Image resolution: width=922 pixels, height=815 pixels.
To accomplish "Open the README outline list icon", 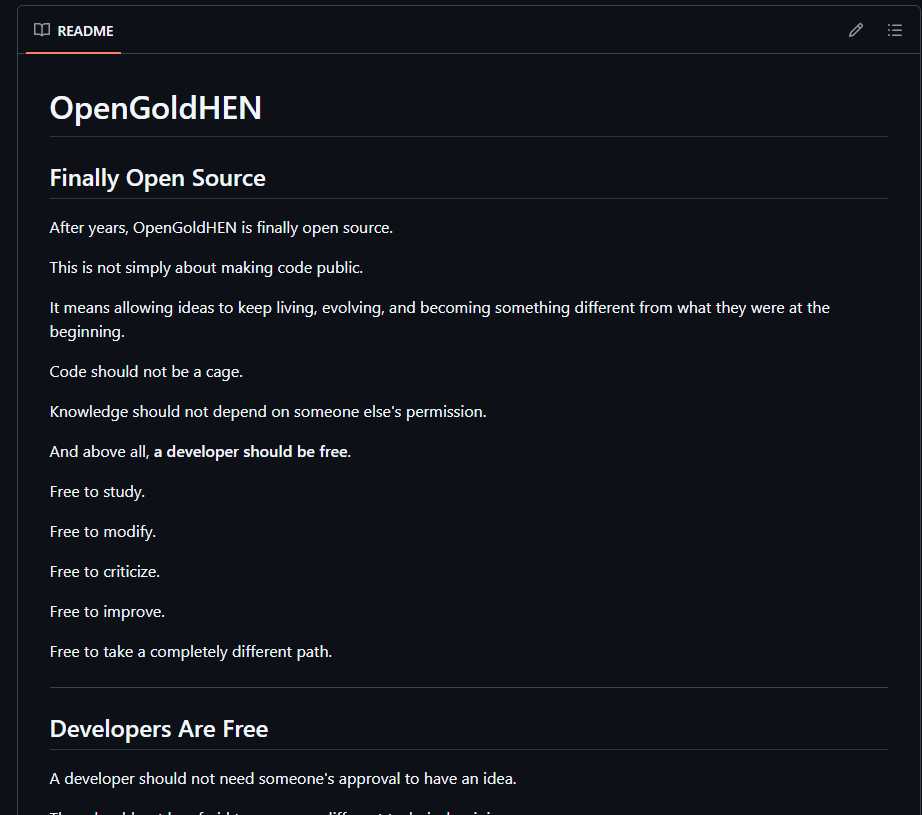I will coord(894,30).
